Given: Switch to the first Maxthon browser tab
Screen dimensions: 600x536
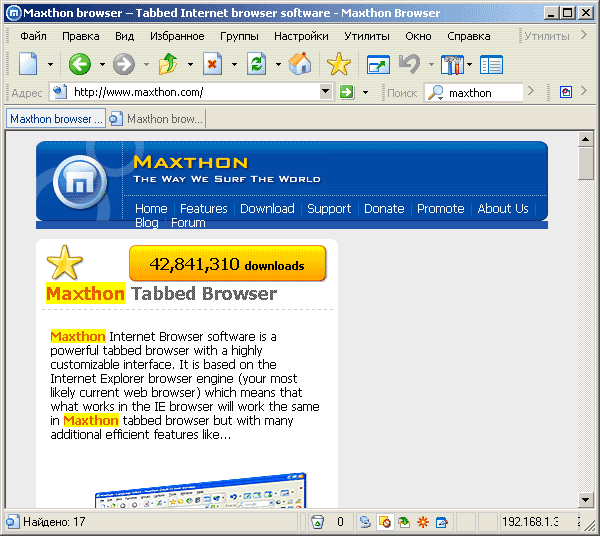Looking at the screenshot, I should pyautogui.click(x=56, y=119).
